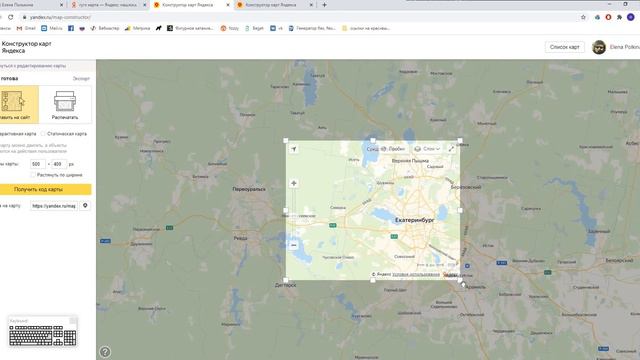Screen dimensions: 640x360
Task: Zoom out with the map minus button
Action: [293, 245]
